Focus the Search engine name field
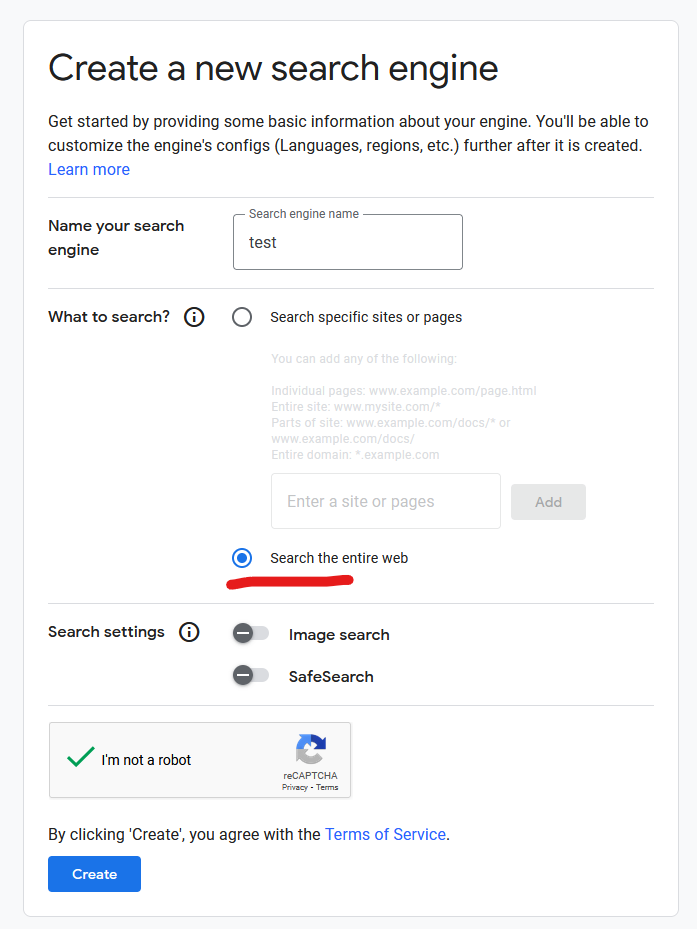 click(348, 243)
